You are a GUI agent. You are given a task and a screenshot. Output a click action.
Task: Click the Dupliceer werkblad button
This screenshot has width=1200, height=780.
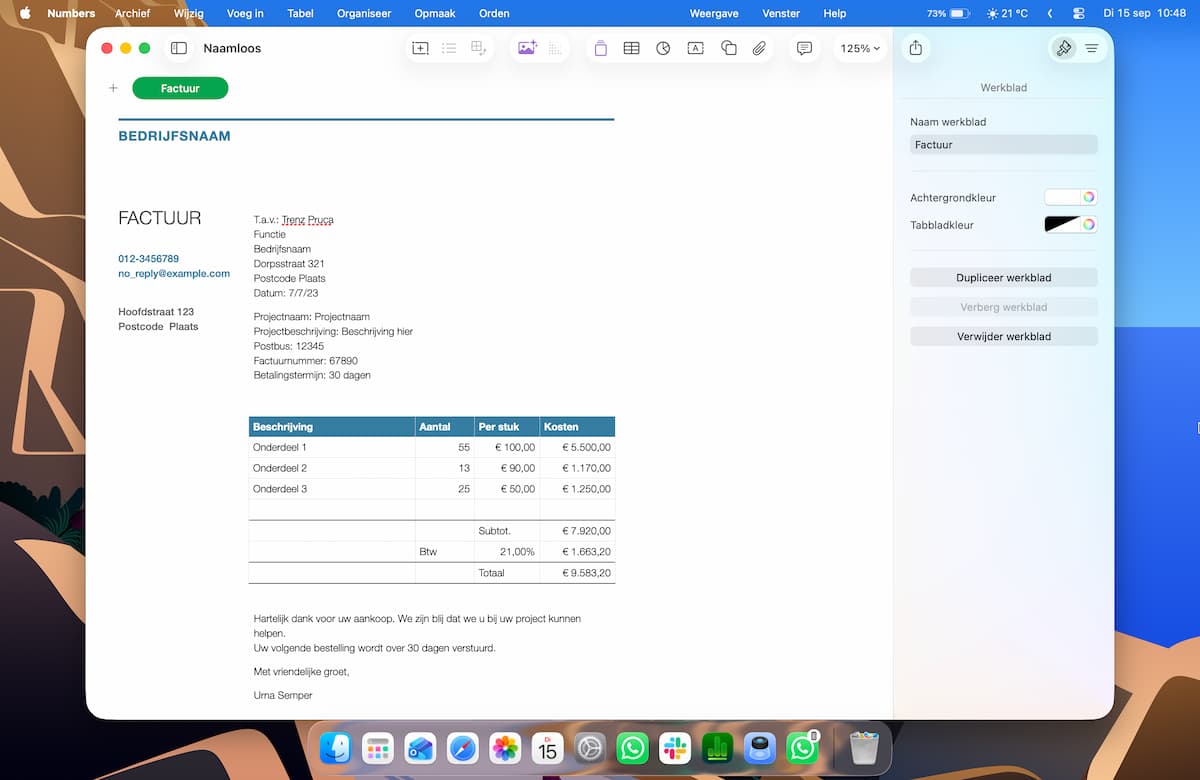1004,277
